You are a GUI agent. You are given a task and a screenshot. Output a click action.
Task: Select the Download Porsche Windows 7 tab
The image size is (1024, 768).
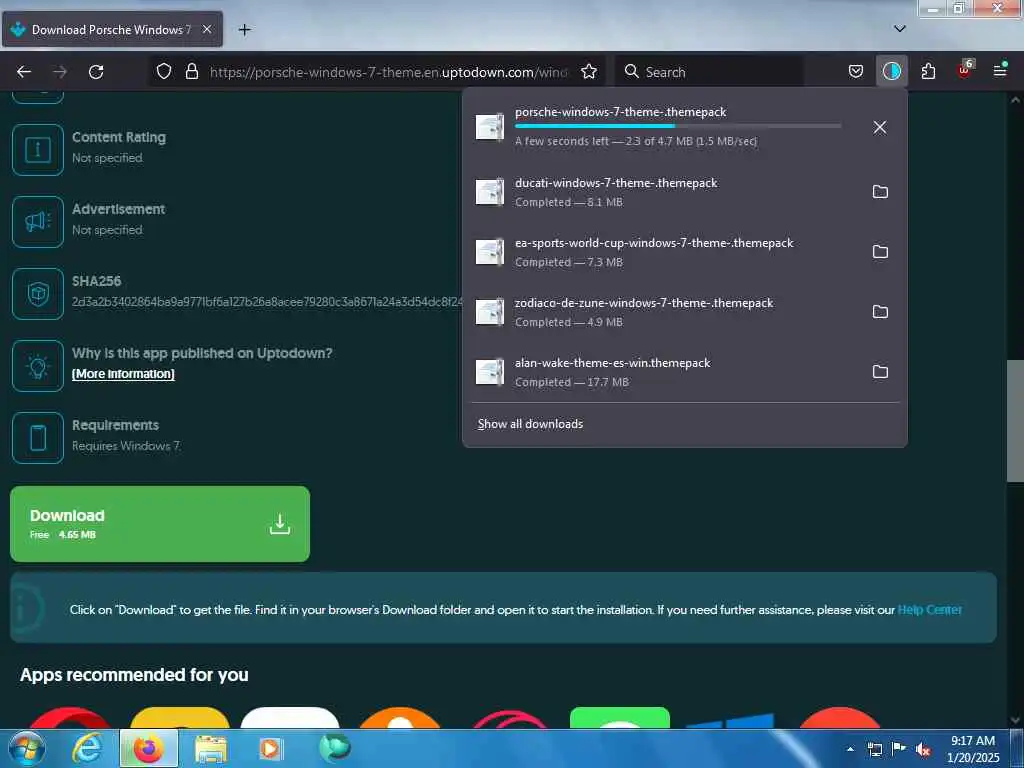tap(112, 29)
